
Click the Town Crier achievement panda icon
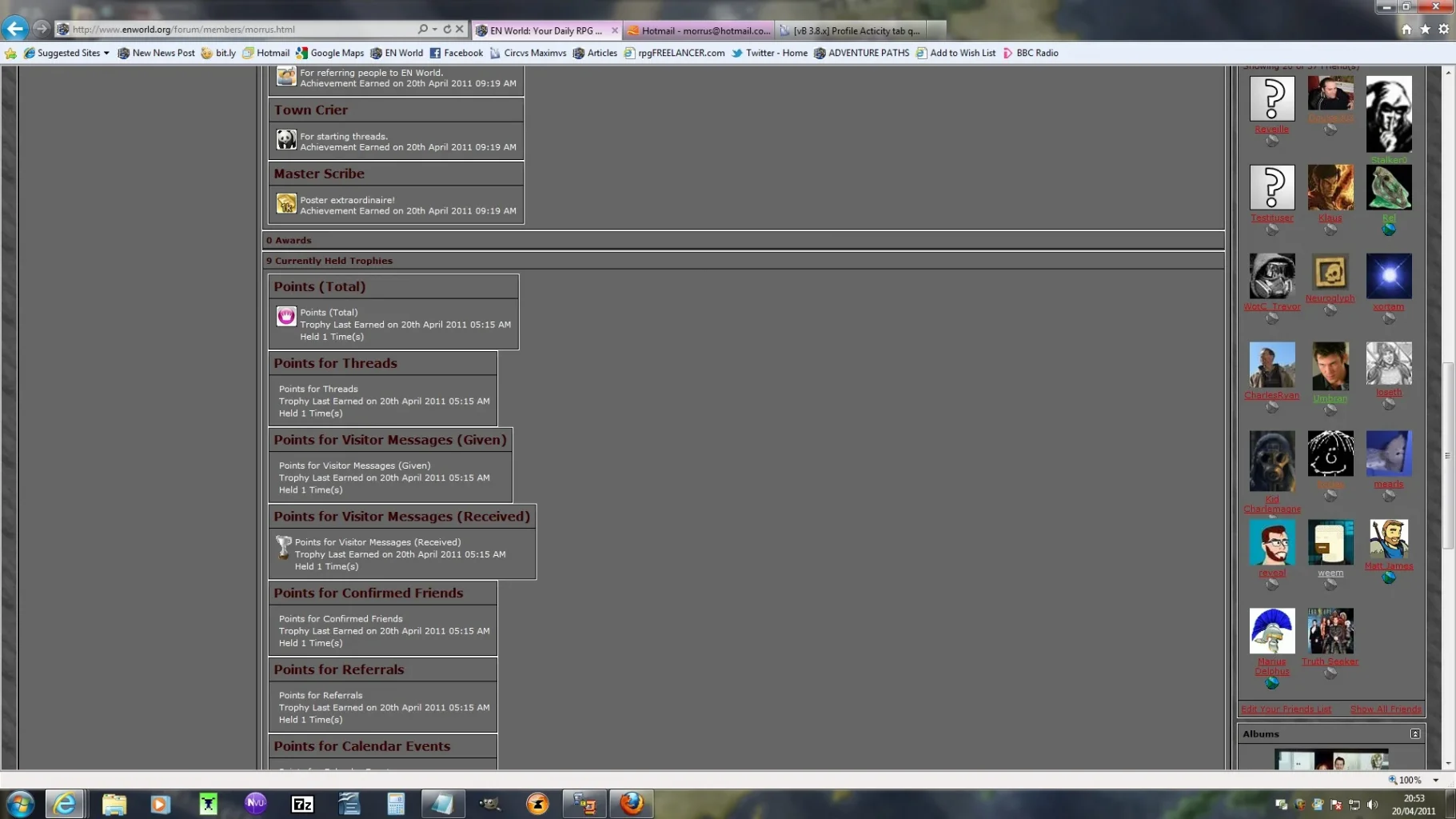tap(286, 140)
